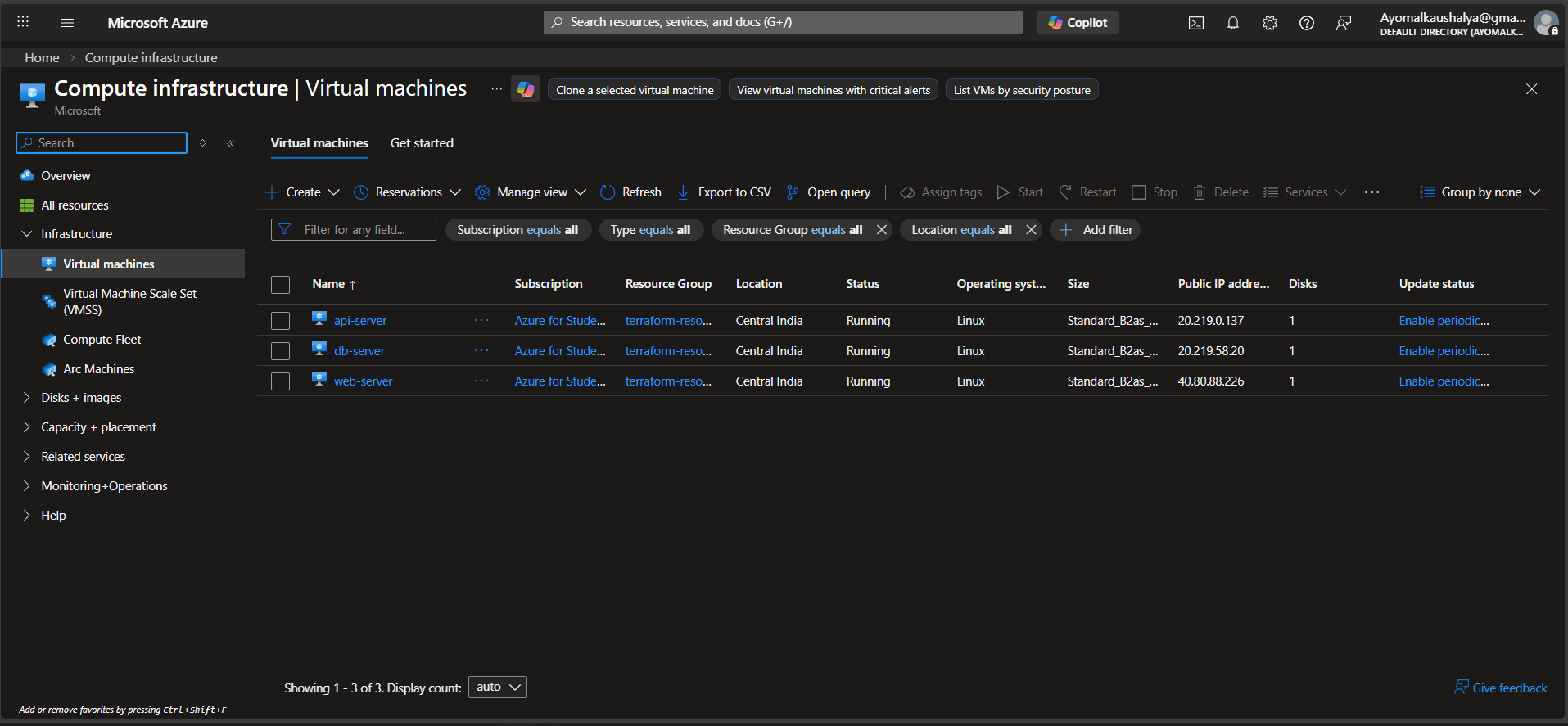Open the Create dropdown
The width and height of the screenshot is (1568, 726).
click(302, 192)
